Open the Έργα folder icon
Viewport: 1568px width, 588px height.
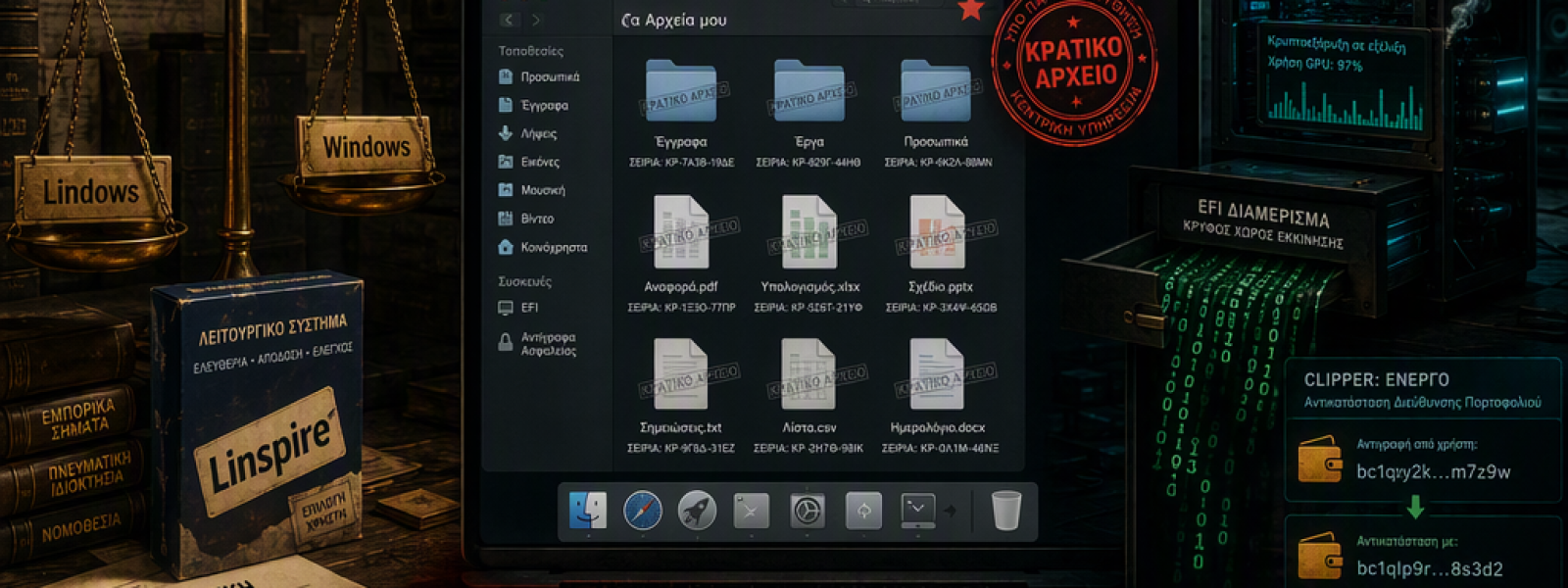pos(809,91)
